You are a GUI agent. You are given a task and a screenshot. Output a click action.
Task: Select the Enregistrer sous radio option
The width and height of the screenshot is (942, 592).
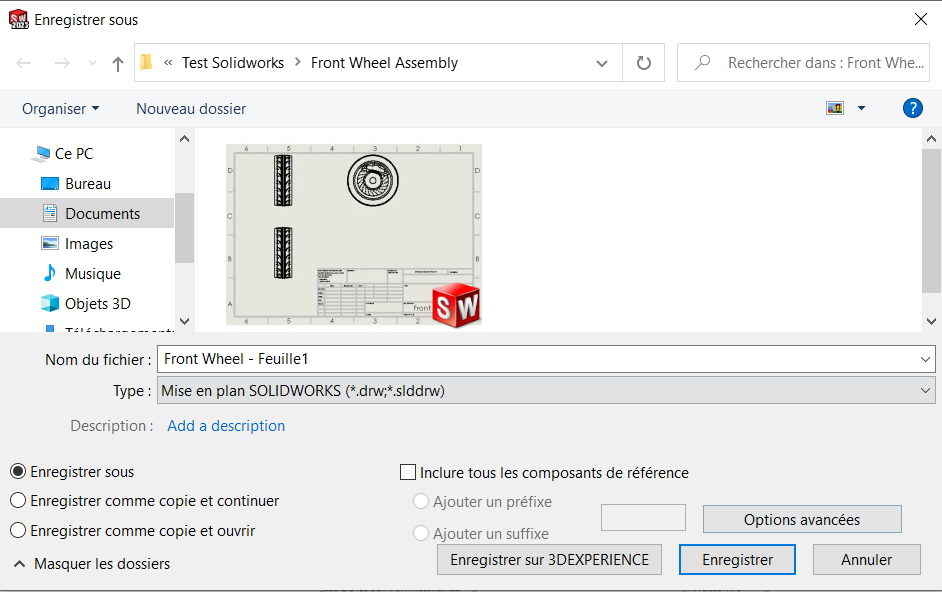click(x=18, y=472)
